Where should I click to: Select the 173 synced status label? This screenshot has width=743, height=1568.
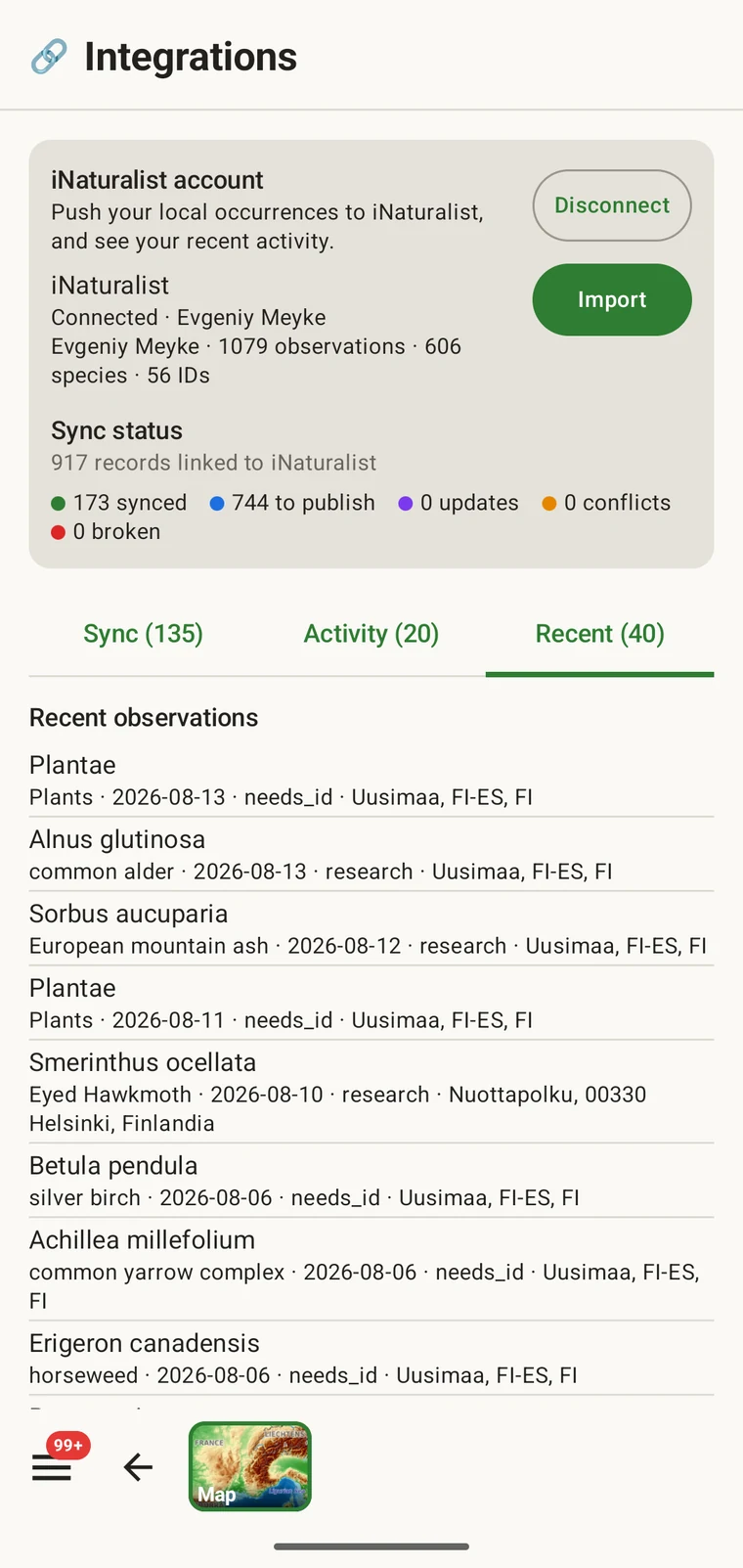[130, 503]
